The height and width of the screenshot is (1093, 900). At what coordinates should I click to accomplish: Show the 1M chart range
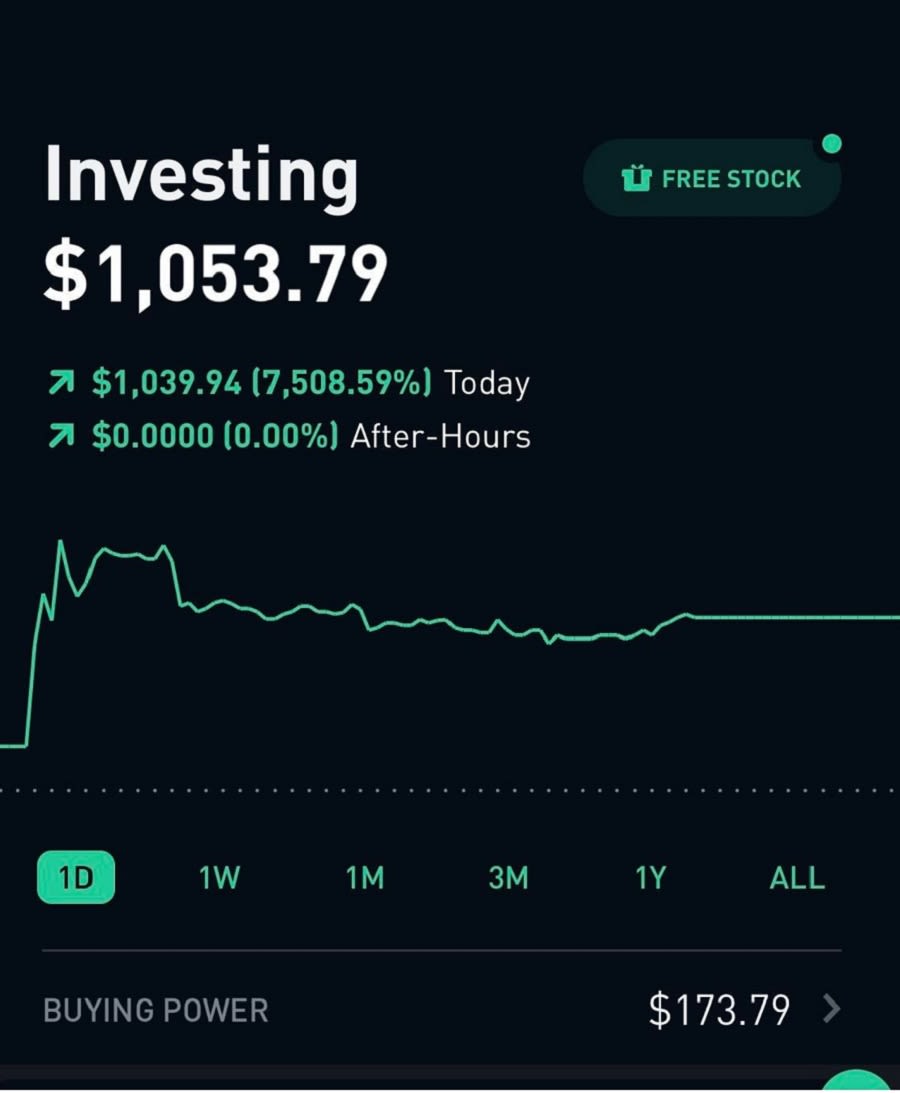click(x=365, y=878)
